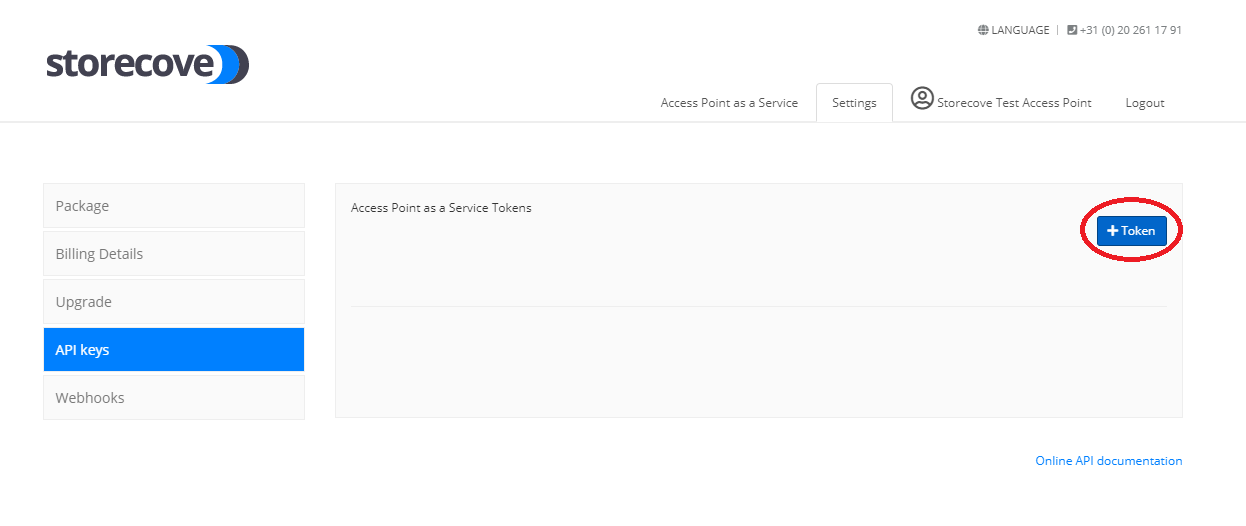Click the user avatar icon

pyautogui.click(x=922, y=99)
